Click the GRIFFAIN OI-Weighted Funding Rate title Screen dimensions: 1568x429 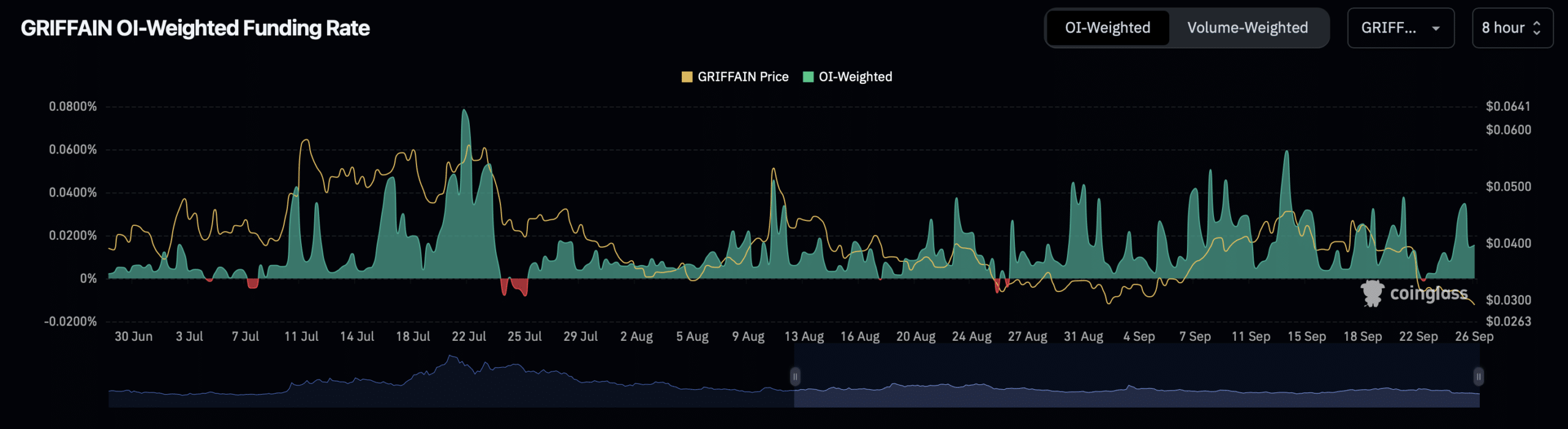pyautogui.click(x=195, y=28)
